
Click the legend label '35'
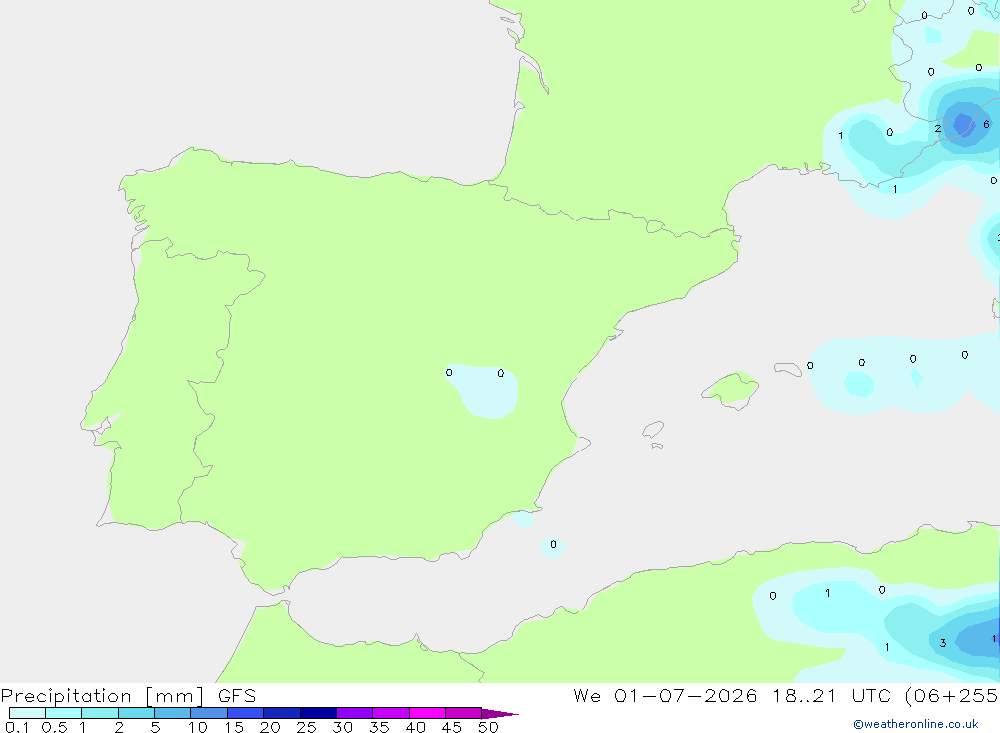click(379, 727)
